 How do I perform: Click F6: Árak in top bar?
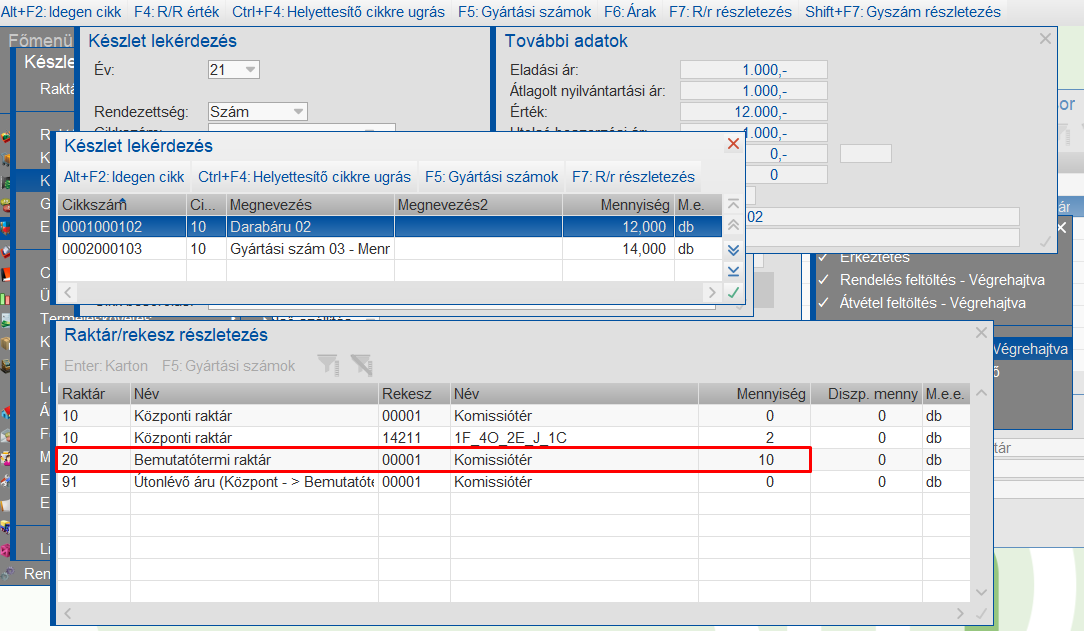(x=630, y=12)
